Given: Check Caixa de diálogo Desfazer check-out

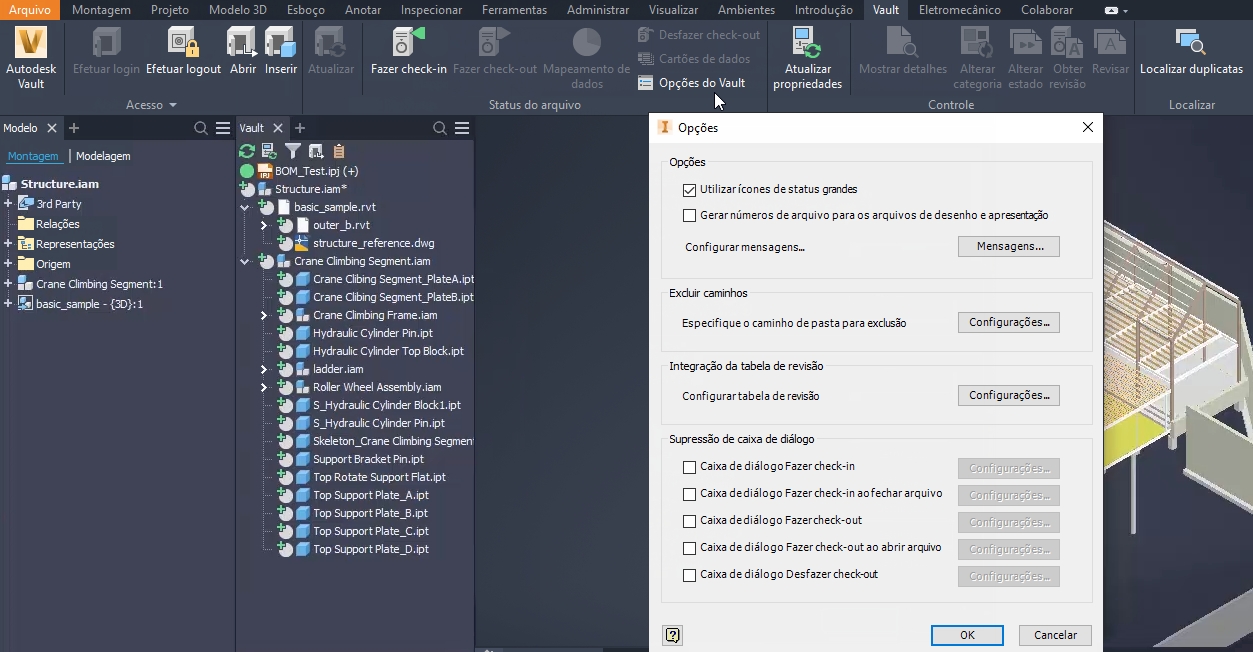Looking at the screenshot, I should [689, 575].
